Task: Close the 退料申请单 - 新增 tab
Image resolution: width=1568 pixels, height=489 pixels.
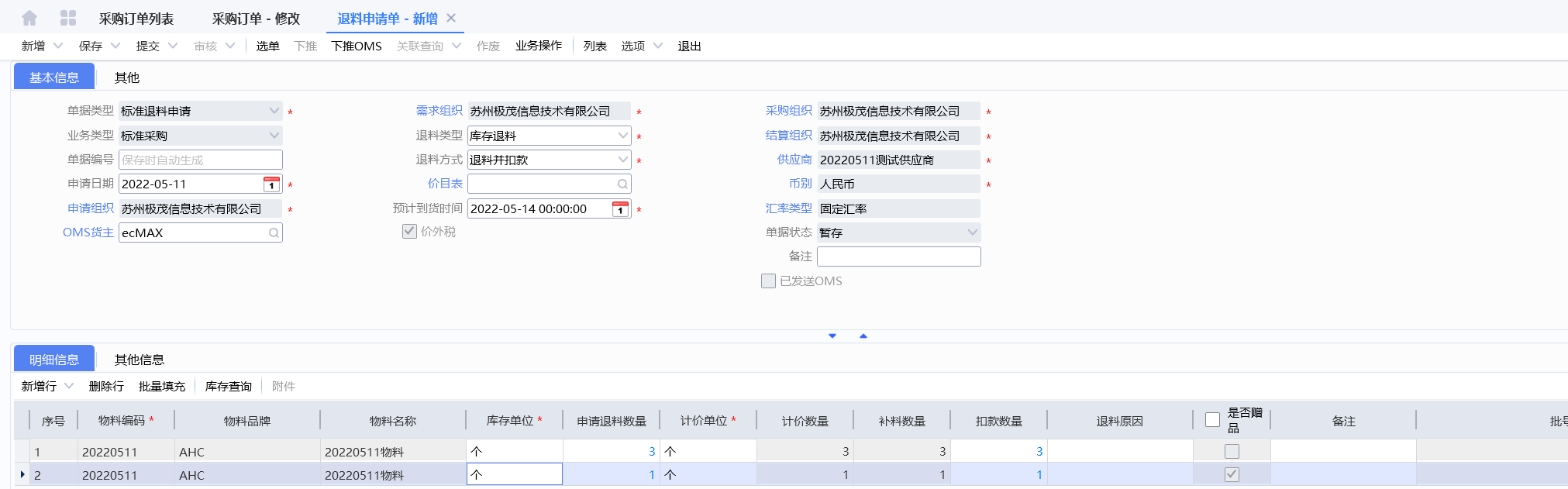Action: (x=451, y=18)
